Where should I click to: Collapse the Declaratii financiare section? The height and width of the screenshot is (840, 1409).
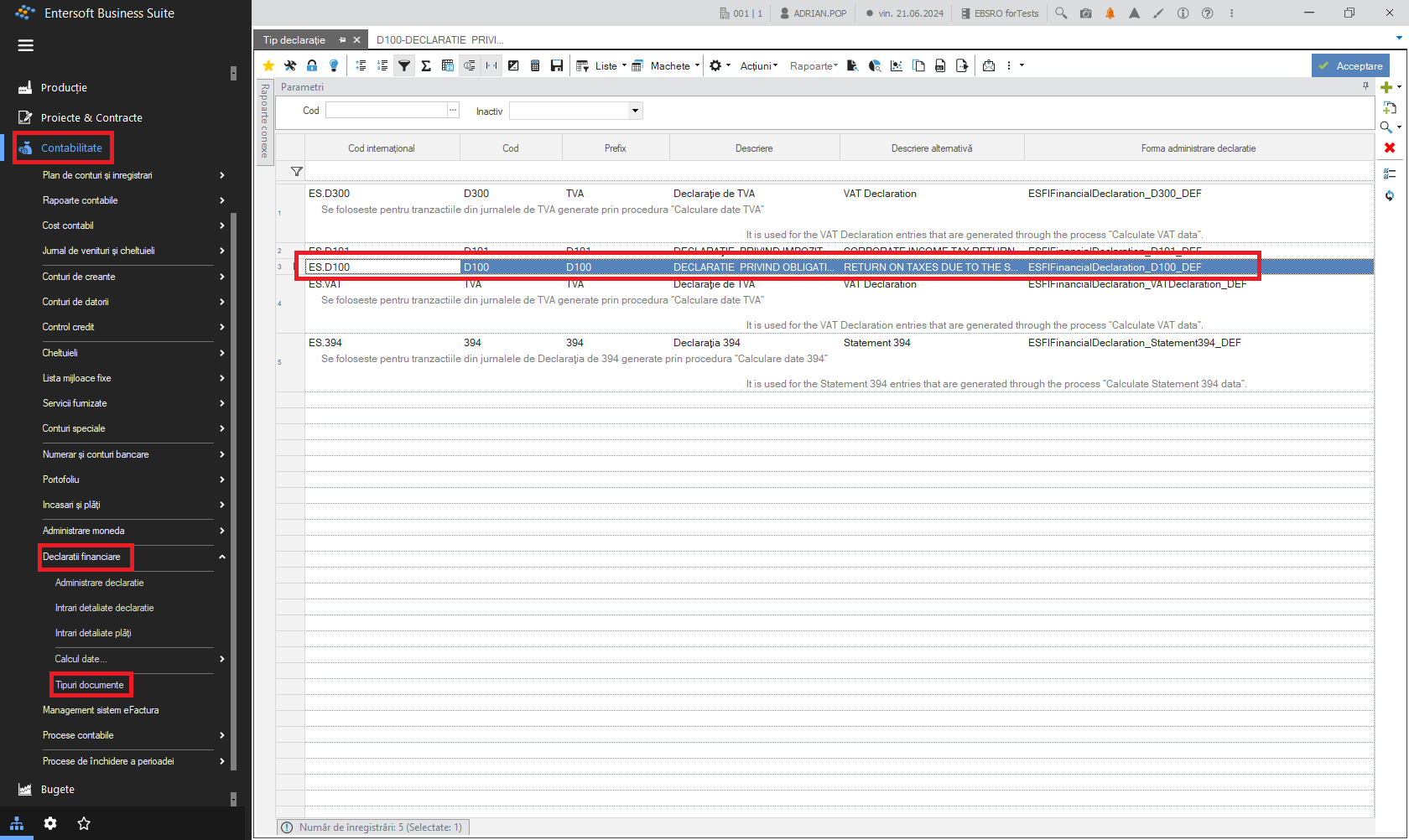point(222,557)
